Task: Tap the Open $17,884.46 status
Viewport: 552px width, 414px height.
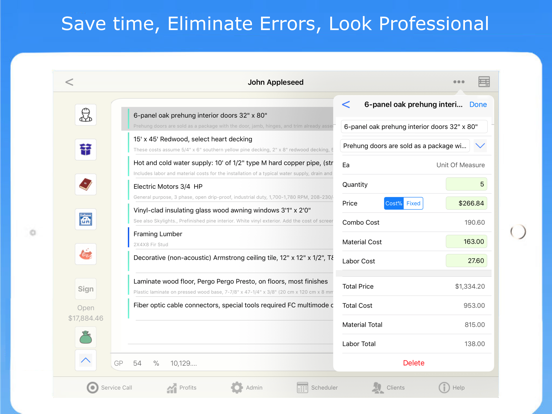Action: coord(86,313)
